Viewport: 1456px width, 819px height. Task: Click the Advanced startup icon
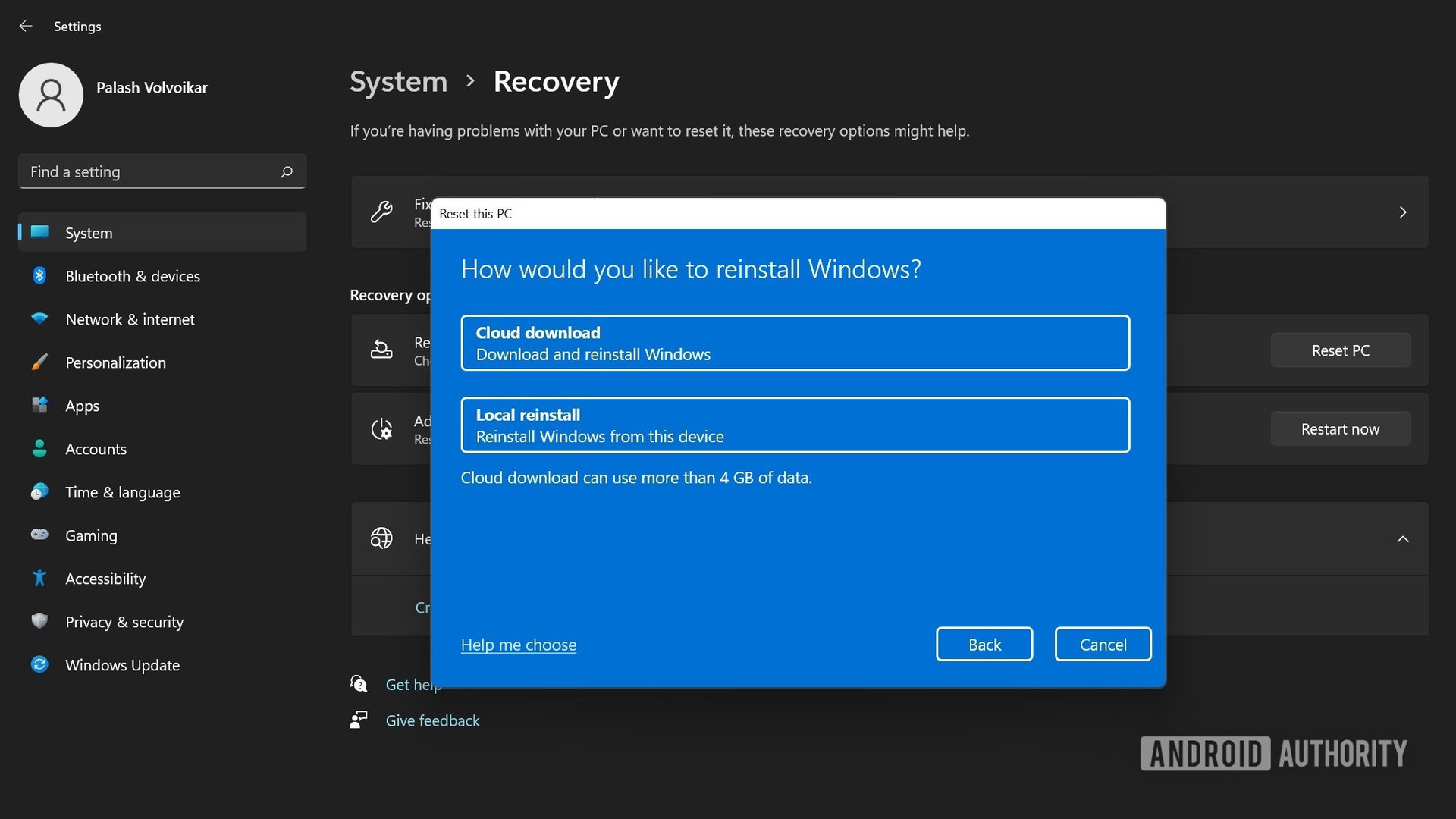point(381,428)
